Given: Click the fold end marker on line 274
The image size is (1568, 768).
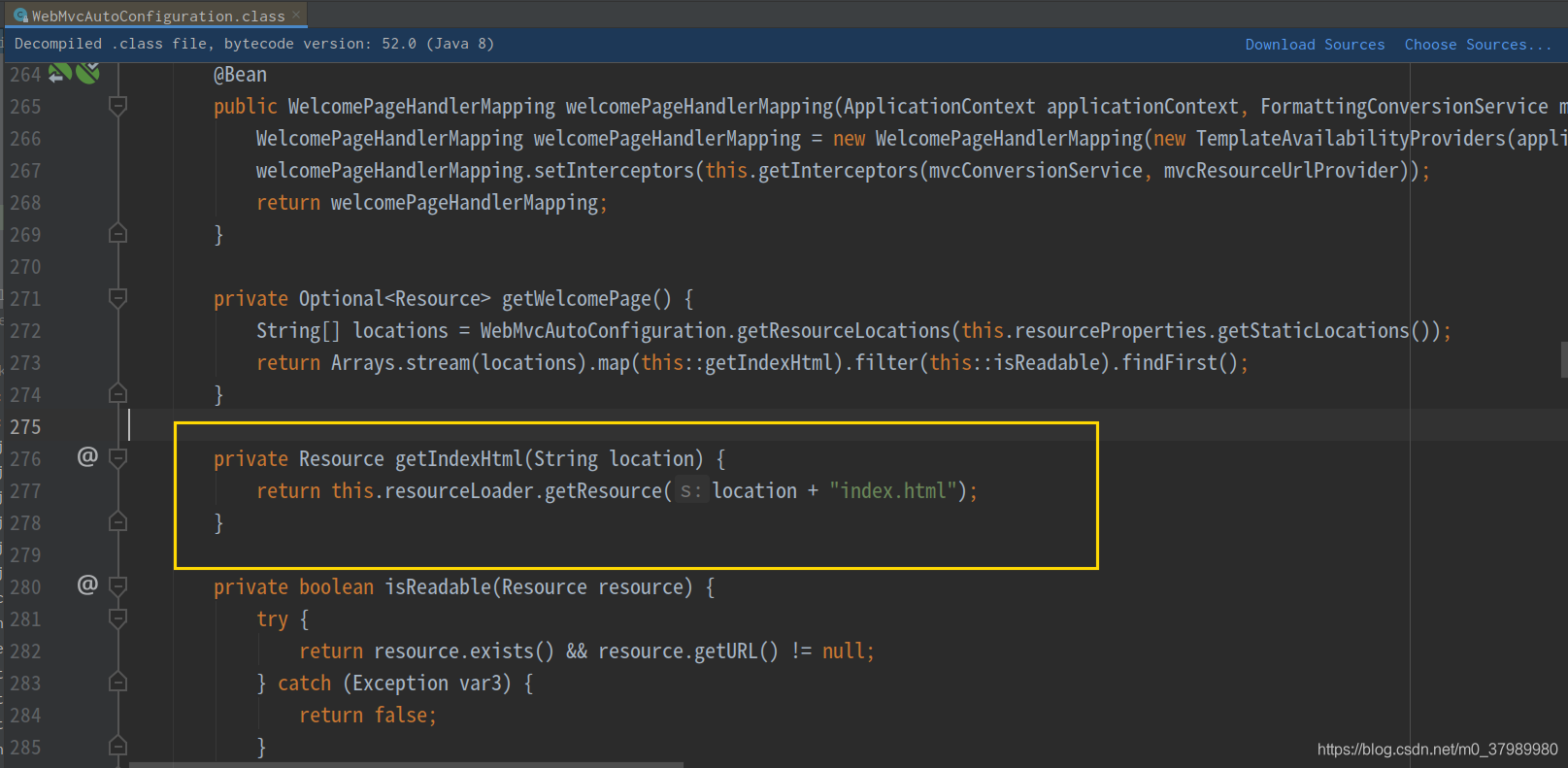Looking at the screenshot, I should coord(117,394).
